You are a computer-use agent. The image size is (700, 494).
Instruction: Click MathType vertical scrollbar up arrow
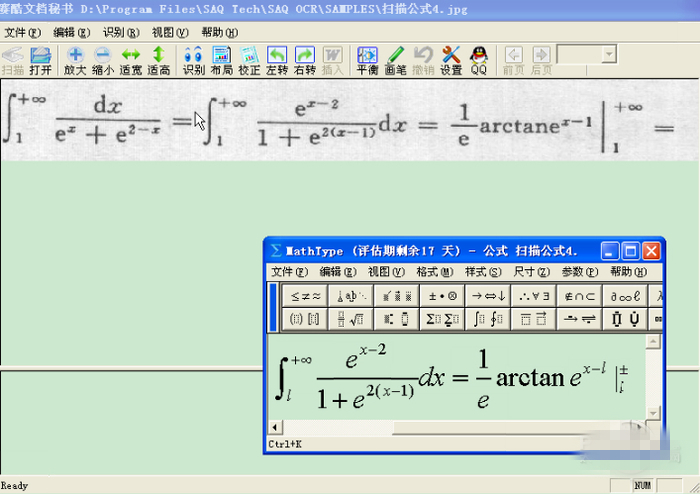coord(655,342)
